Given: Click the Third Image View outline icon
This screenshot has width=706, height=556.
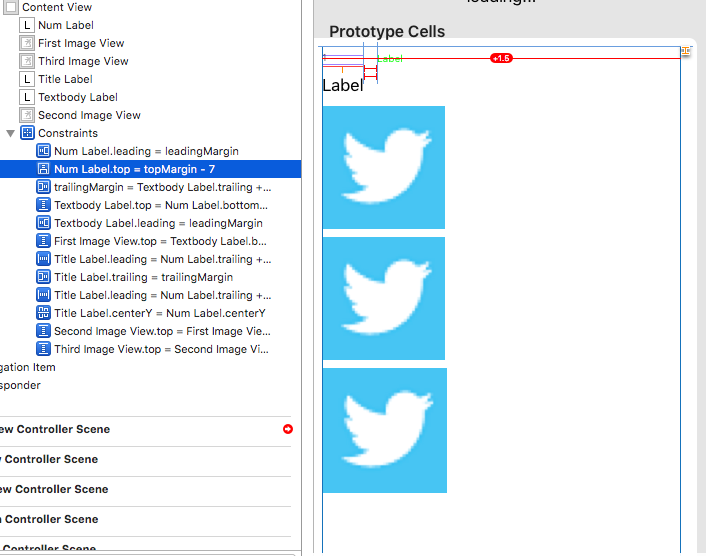Looking at the screenshot, I should (x=27, y=61).
